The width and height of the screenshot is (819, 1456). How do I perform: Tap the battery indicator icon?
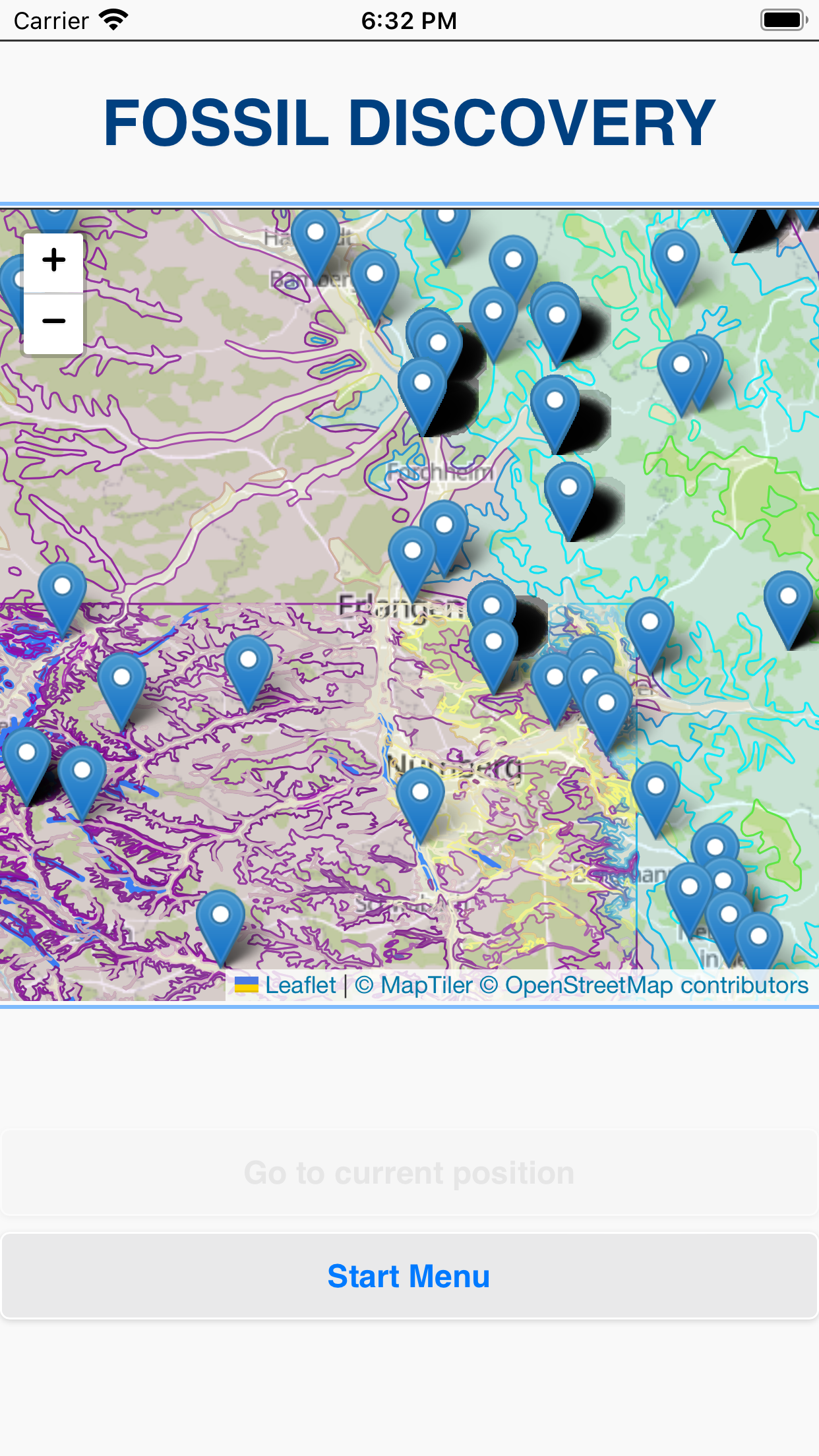coord(783,20)
